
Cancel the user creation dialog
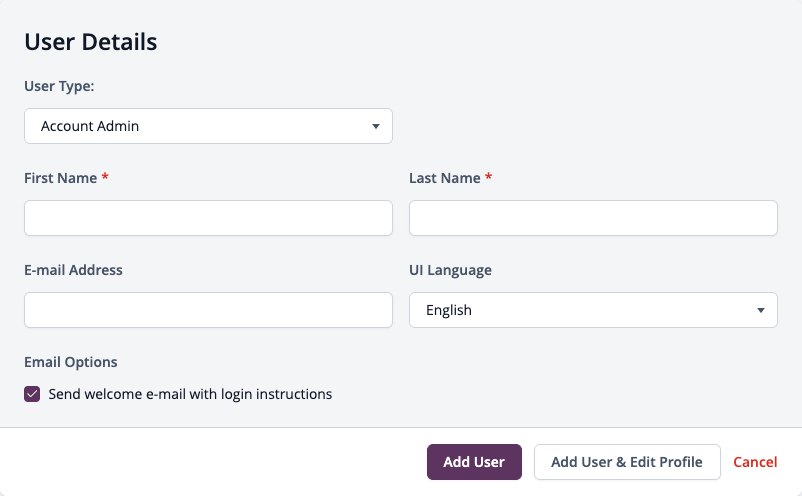(x=755, y=462)
